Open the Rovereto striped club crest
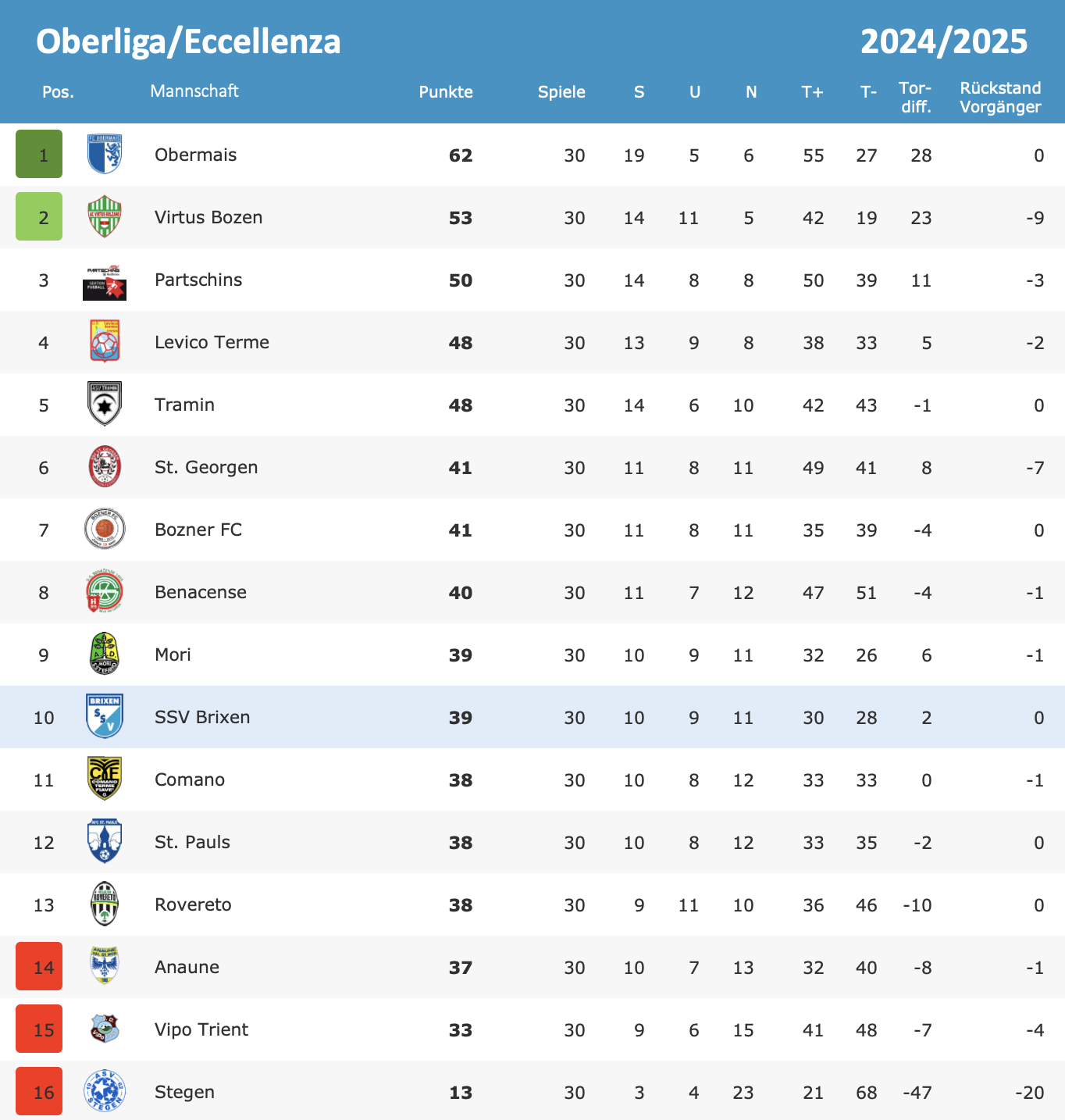 tap(105, 904)
